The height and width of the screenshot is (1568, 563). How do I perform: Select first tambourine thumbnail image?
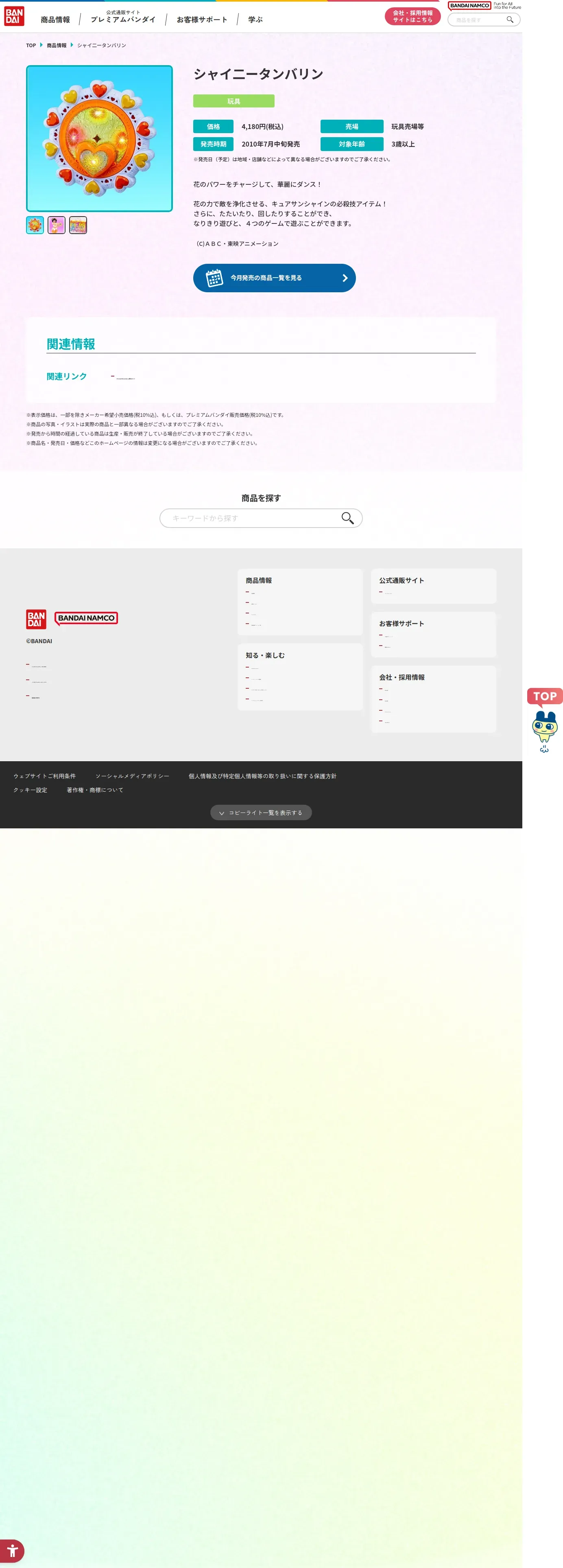pyautogui.click(x=35, y=225)
